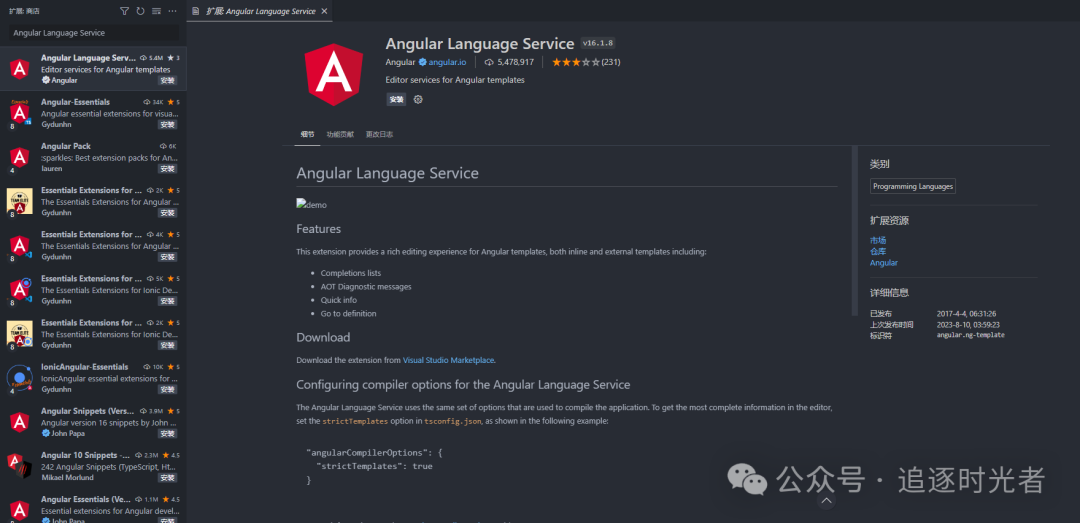Screen dimensions: 1080x523
Task: Select Essentials Extensions for Ionic with 5K downloads
Action: tap(93, 289)
